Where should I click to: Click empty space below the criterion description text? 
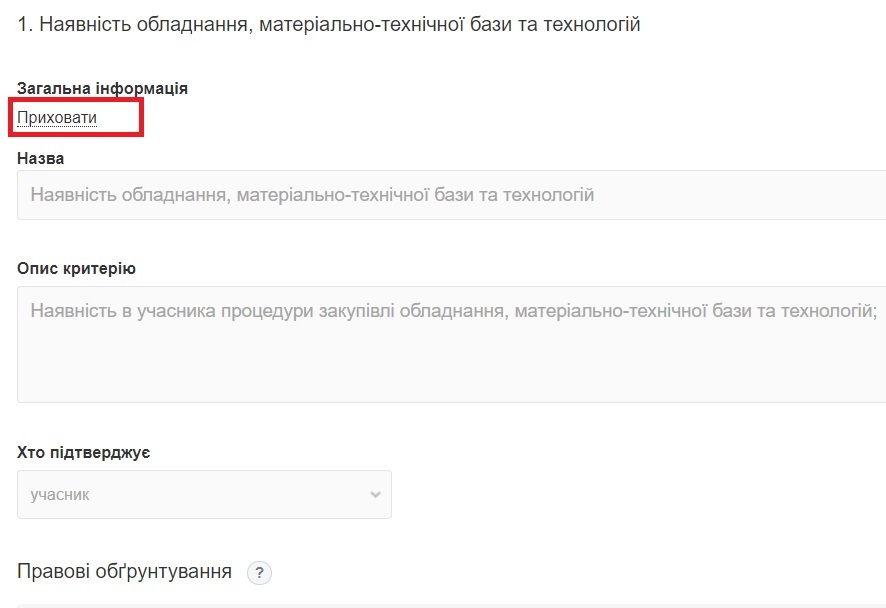[x=450, y=370]
